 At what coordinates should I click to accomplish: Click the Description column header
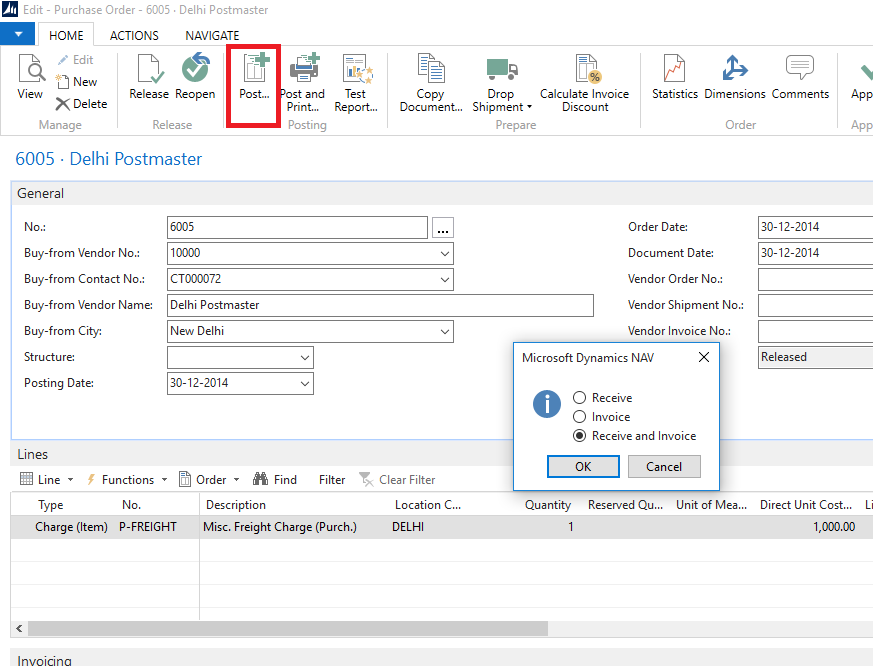click(236, 505)
